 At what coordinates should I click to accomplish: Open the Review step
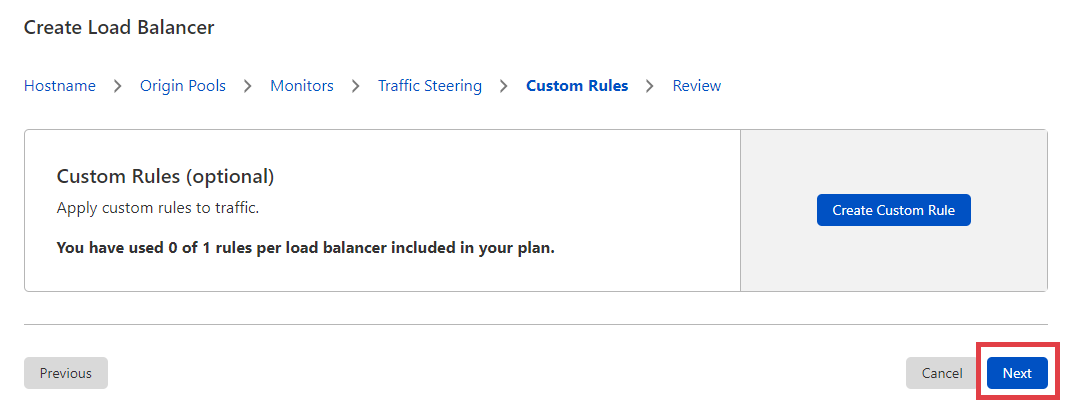pyautogui.click(x=697, y=86)
